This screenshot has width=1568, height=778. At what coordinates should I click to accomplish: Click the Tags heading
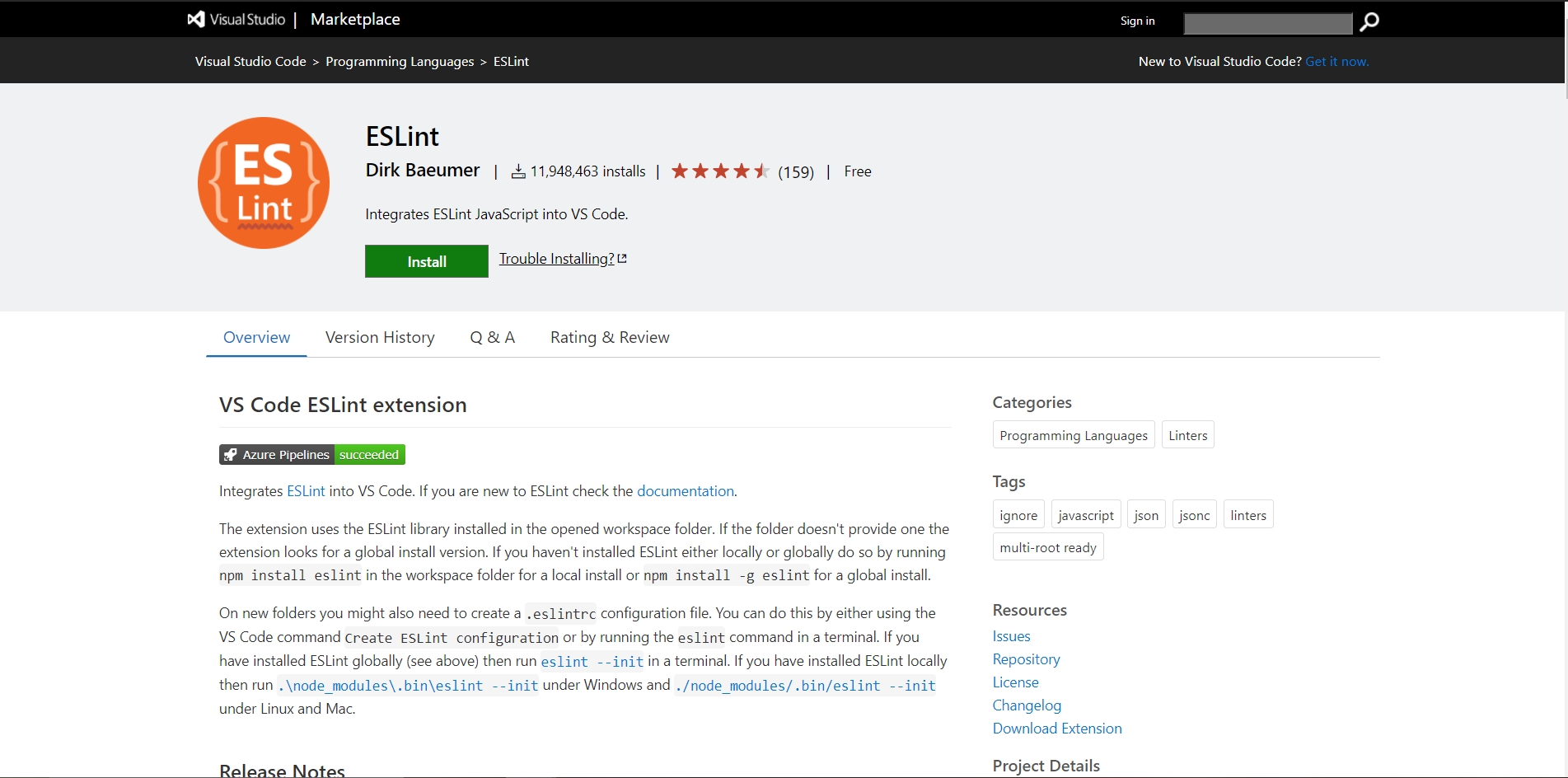(x=1009, y=481)
